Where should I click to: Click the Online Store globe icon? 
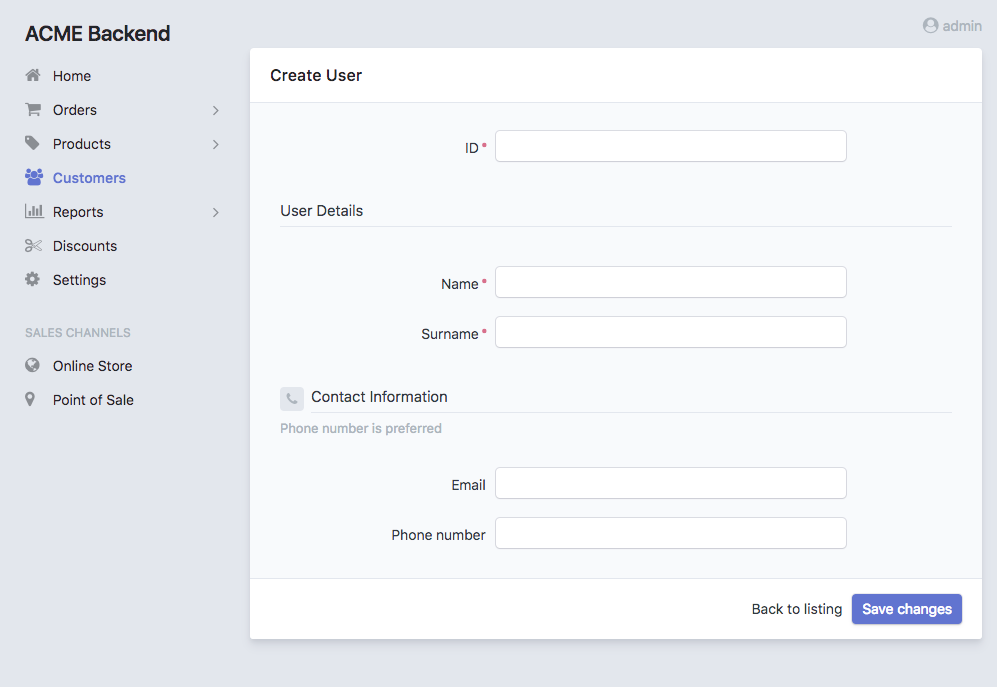point(33,366)
